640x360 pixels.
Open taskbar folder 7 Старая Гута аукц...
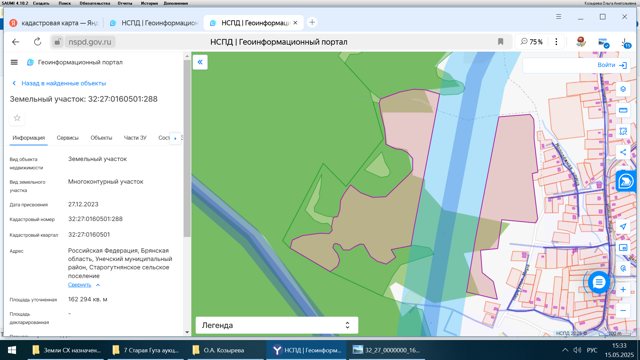[147, 350]
